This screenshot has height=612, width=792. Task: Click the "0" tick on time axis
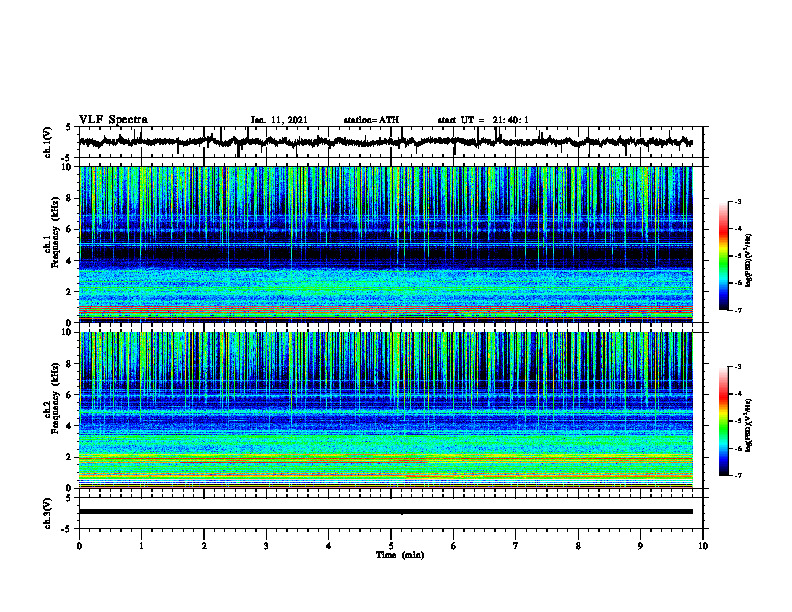79,546
